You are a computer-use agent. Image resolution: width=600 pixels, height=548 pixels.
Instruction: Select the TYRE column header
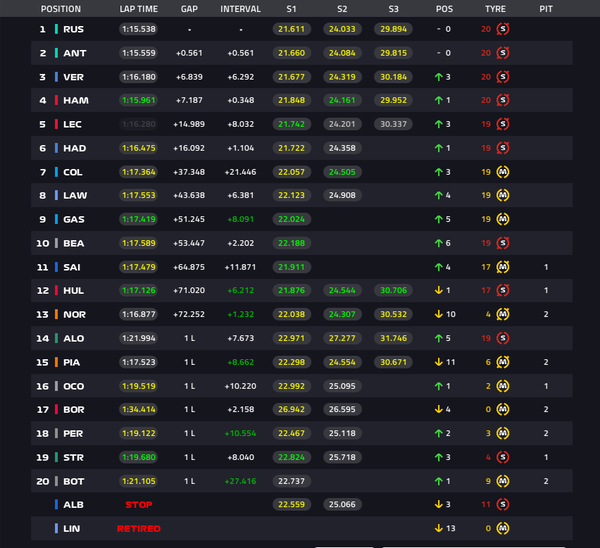[495, 9]
